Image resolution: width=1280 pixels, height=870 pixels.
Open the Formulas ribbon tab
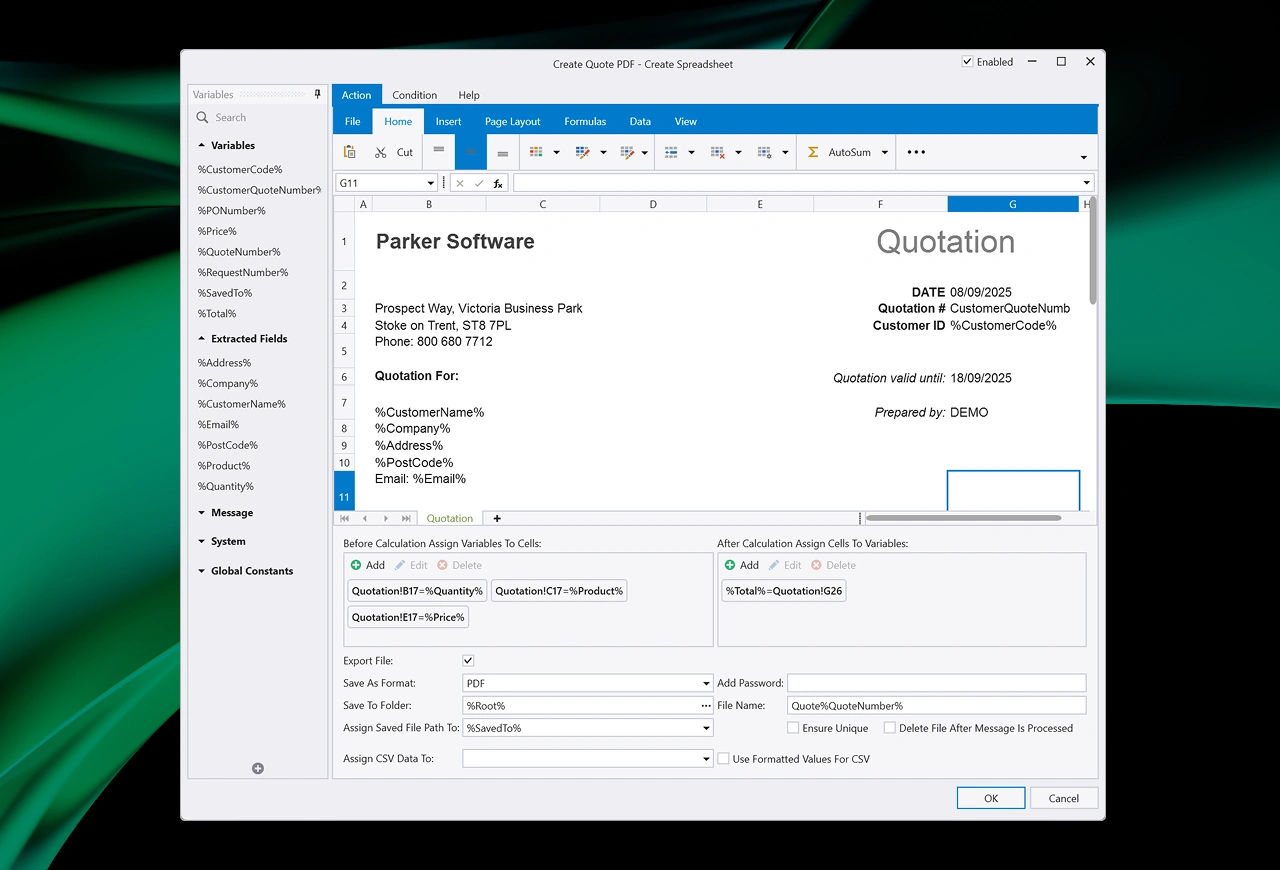click(585, 122)
